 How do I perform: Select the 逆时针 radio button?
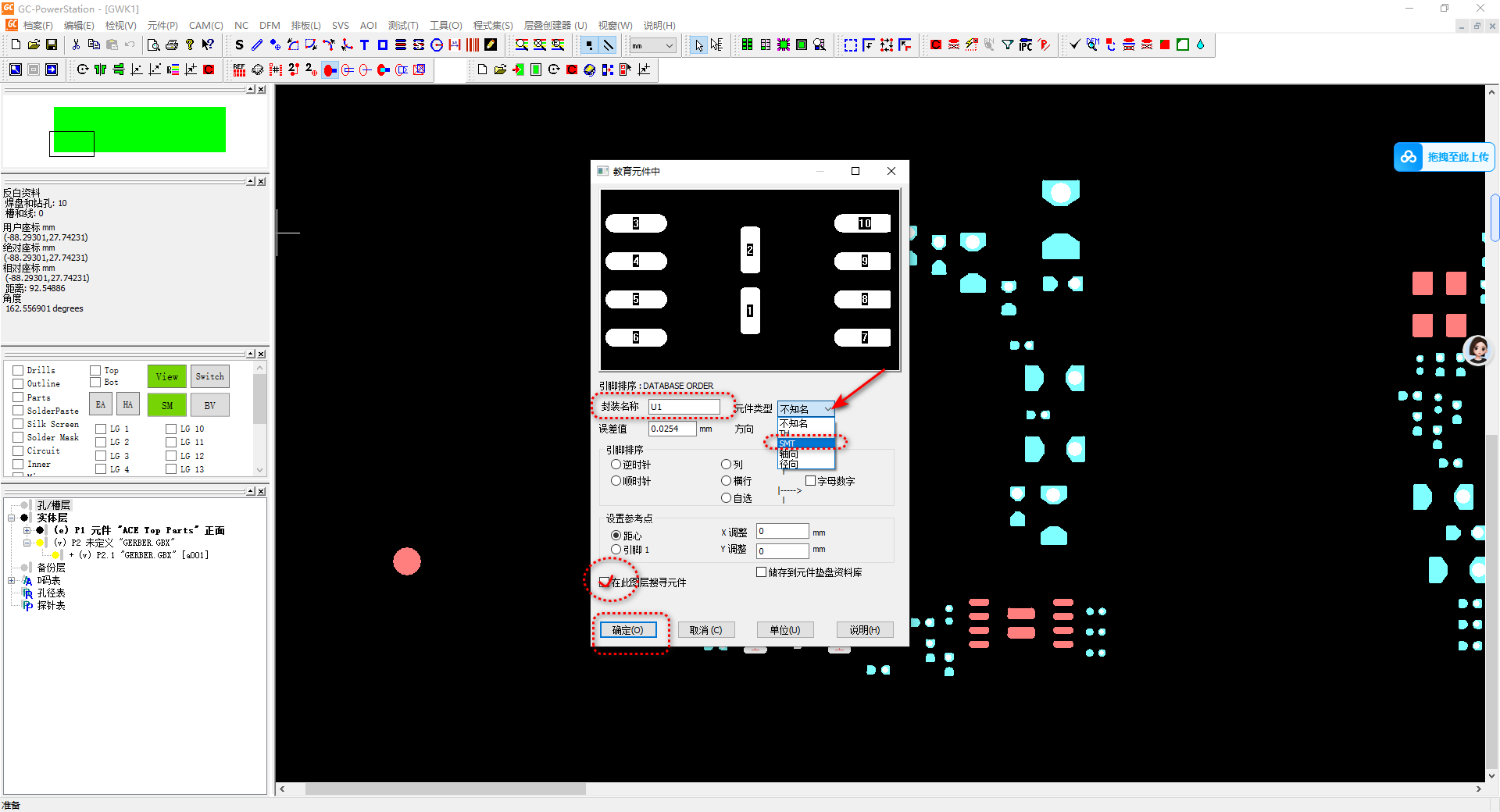616,465
